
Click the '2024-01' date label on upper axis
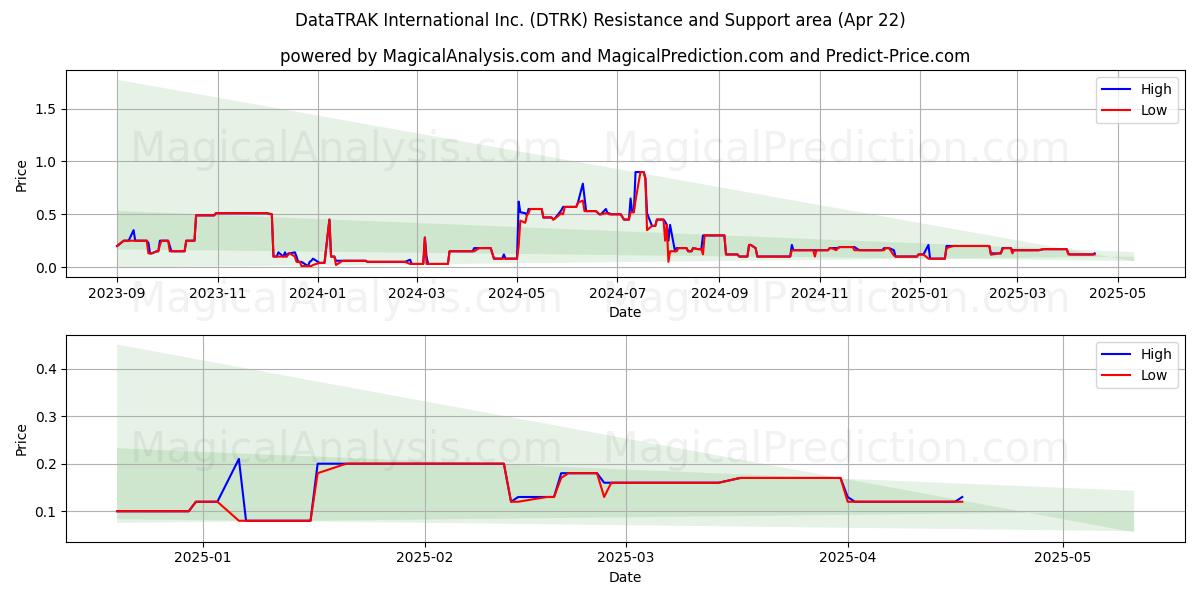[x=318, y=294]
